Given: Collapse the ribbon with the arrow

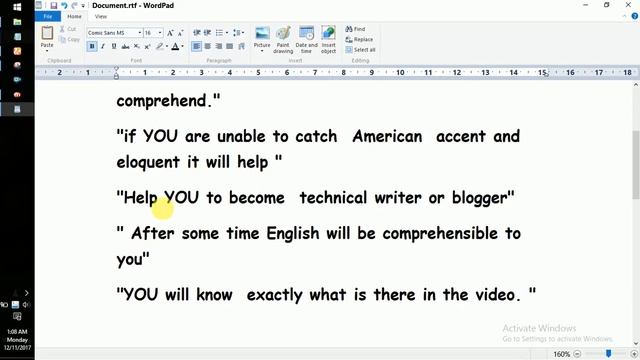Looking at the screenshot, I should click(x=624, y=16).
